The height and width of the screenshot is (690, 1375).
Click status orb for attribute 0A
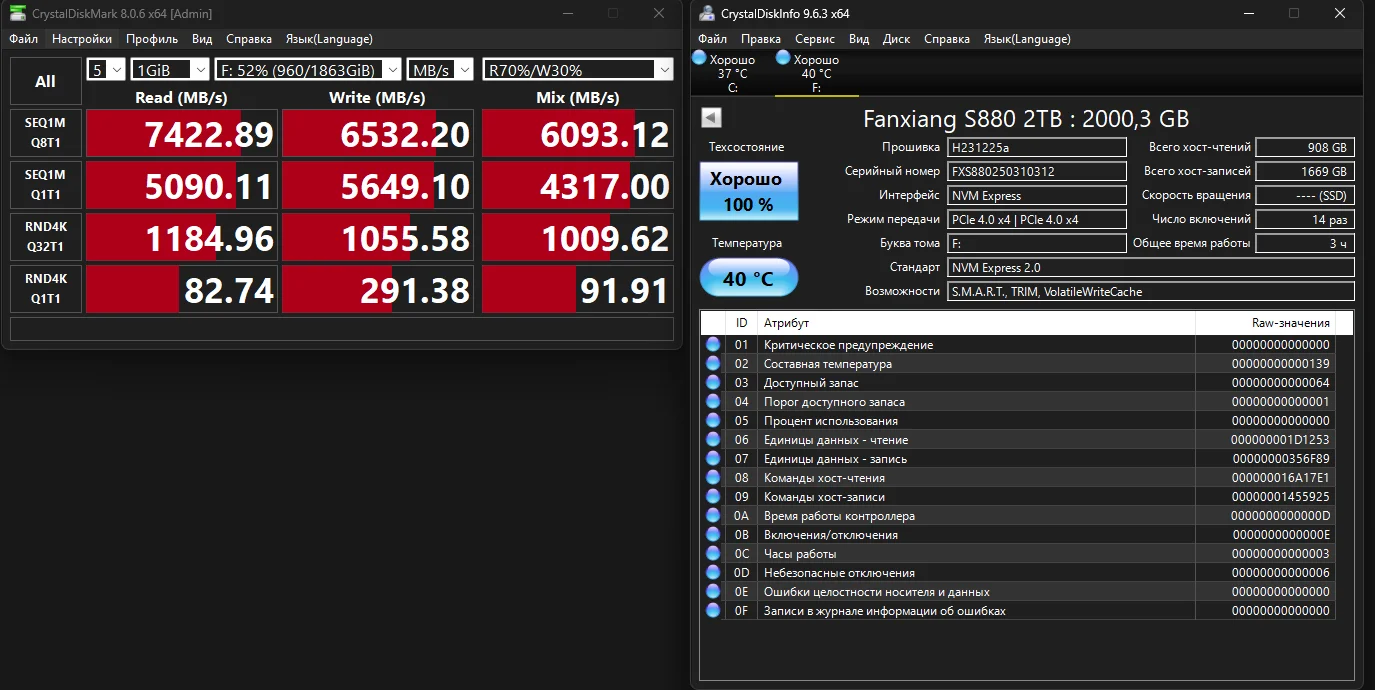click(x=713, y=515)
